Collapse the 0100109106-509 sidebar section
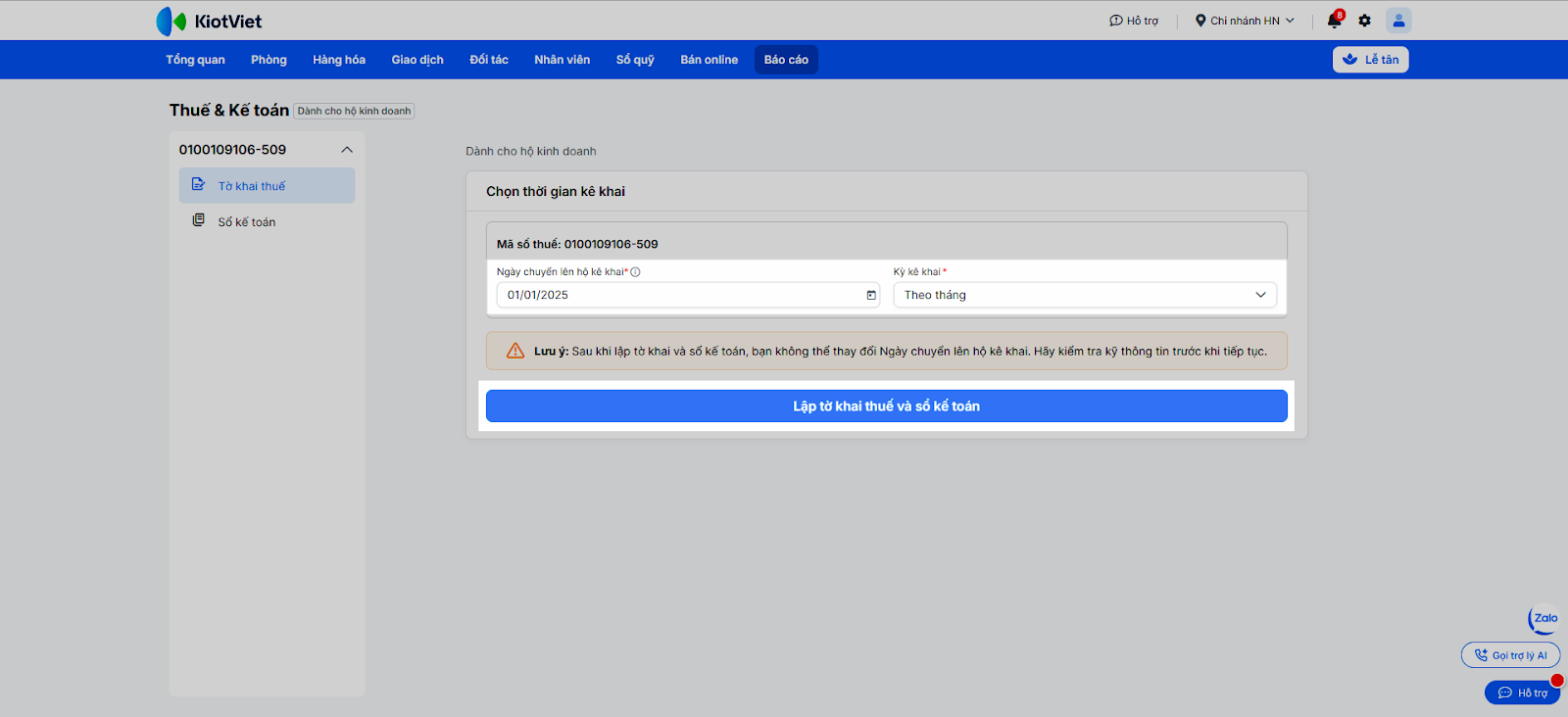 tap(347, 150)
